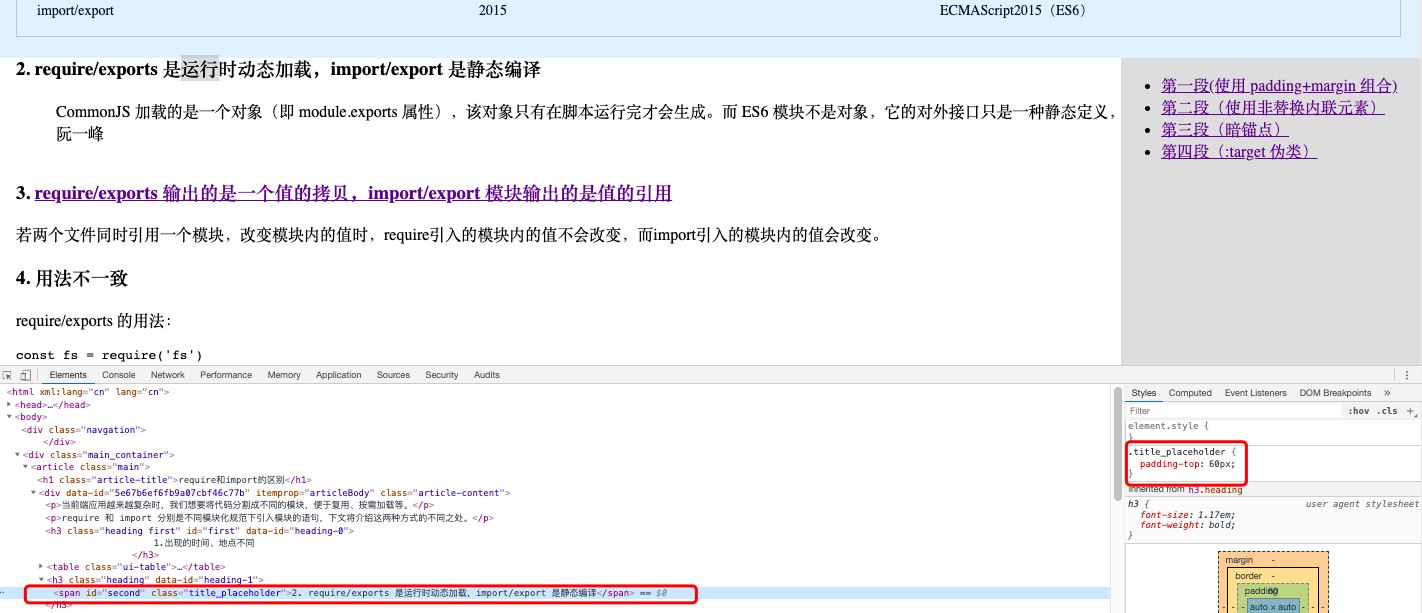Screen dimensions: 1422x613
Task: Open the Sources tab
Action: (x=394, y=375)
